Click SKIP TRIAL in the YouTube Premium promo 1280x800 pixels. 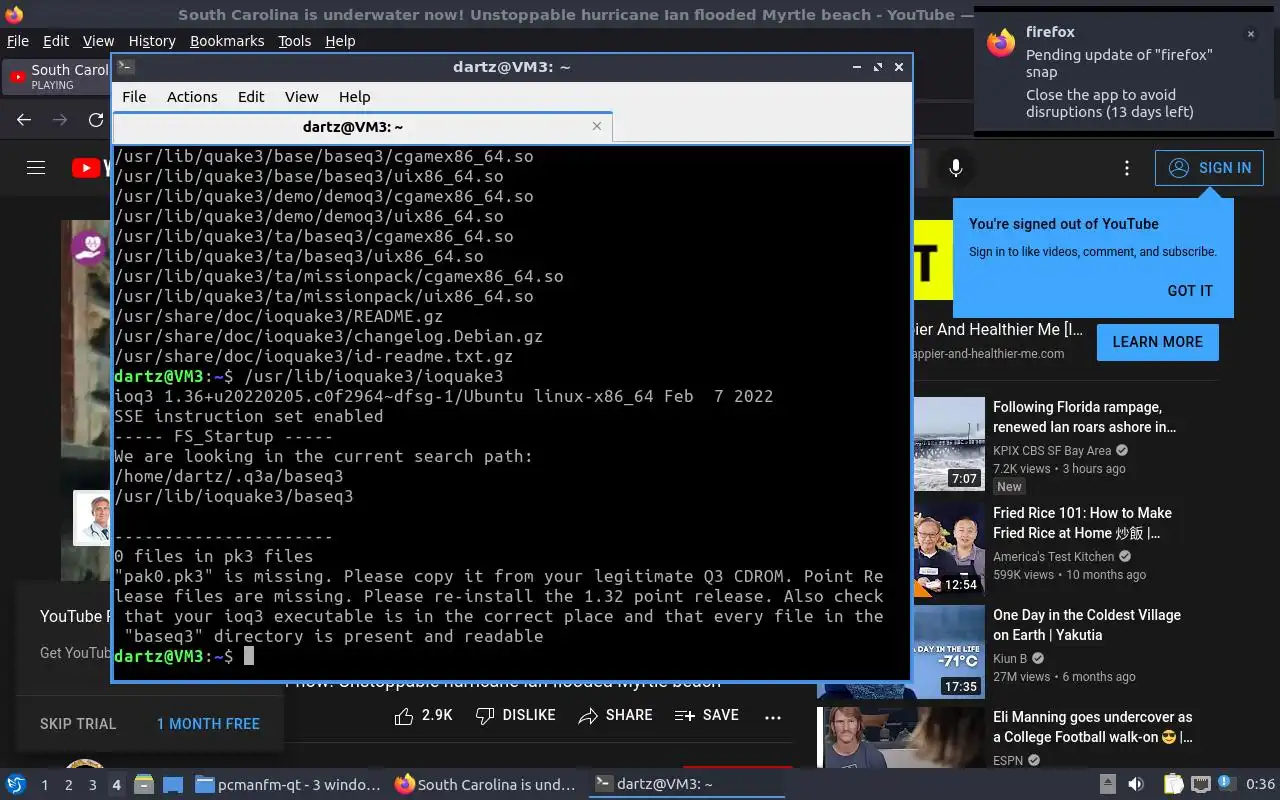tap(78, 724)
